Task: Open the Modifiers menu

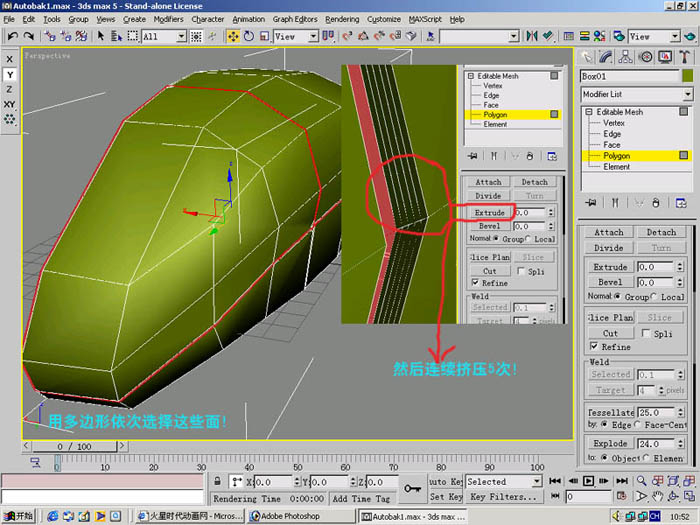Action: tap(168, 19)
